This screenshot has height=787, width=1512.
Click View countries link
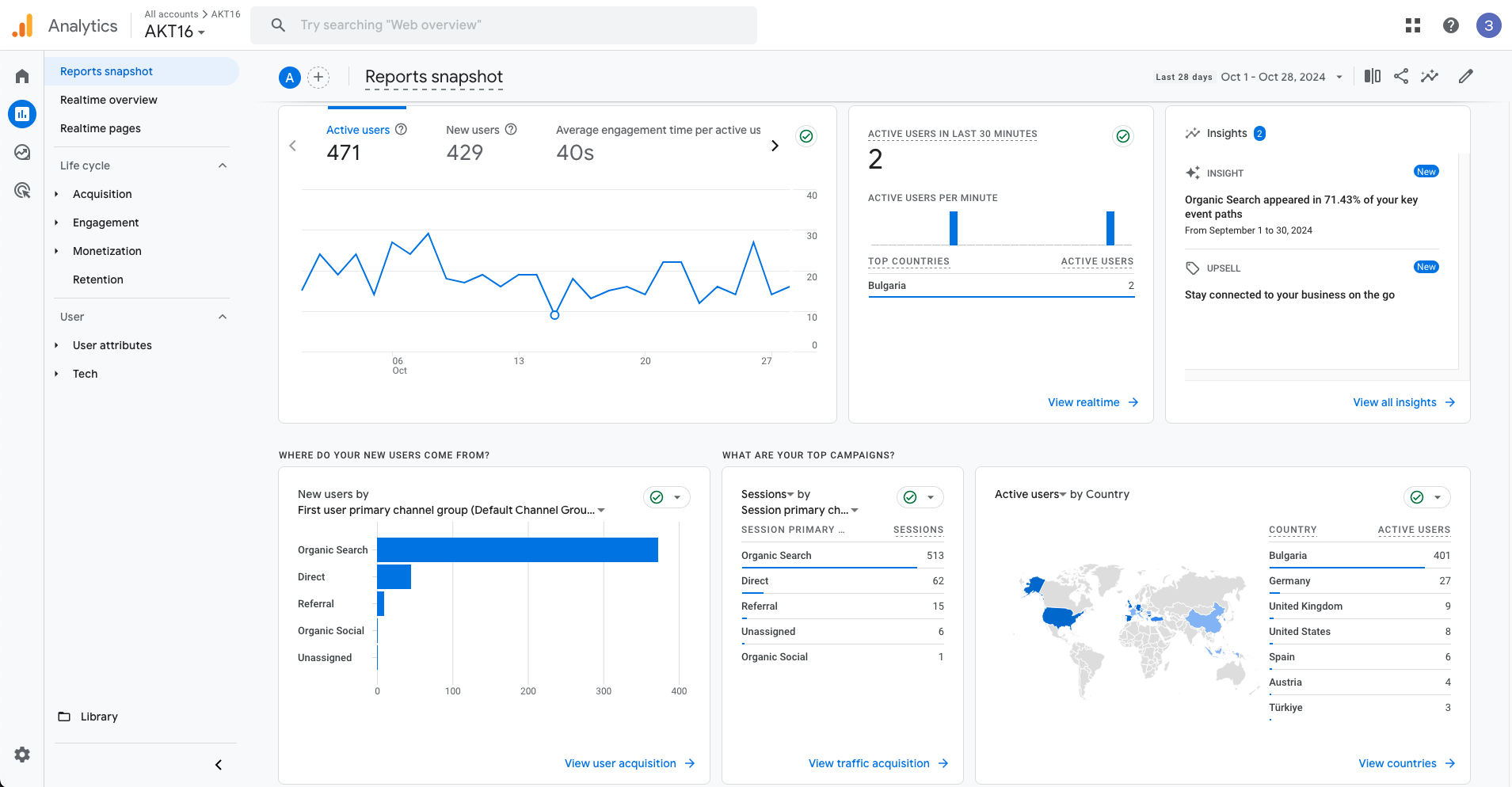[x=1407, y=763]
